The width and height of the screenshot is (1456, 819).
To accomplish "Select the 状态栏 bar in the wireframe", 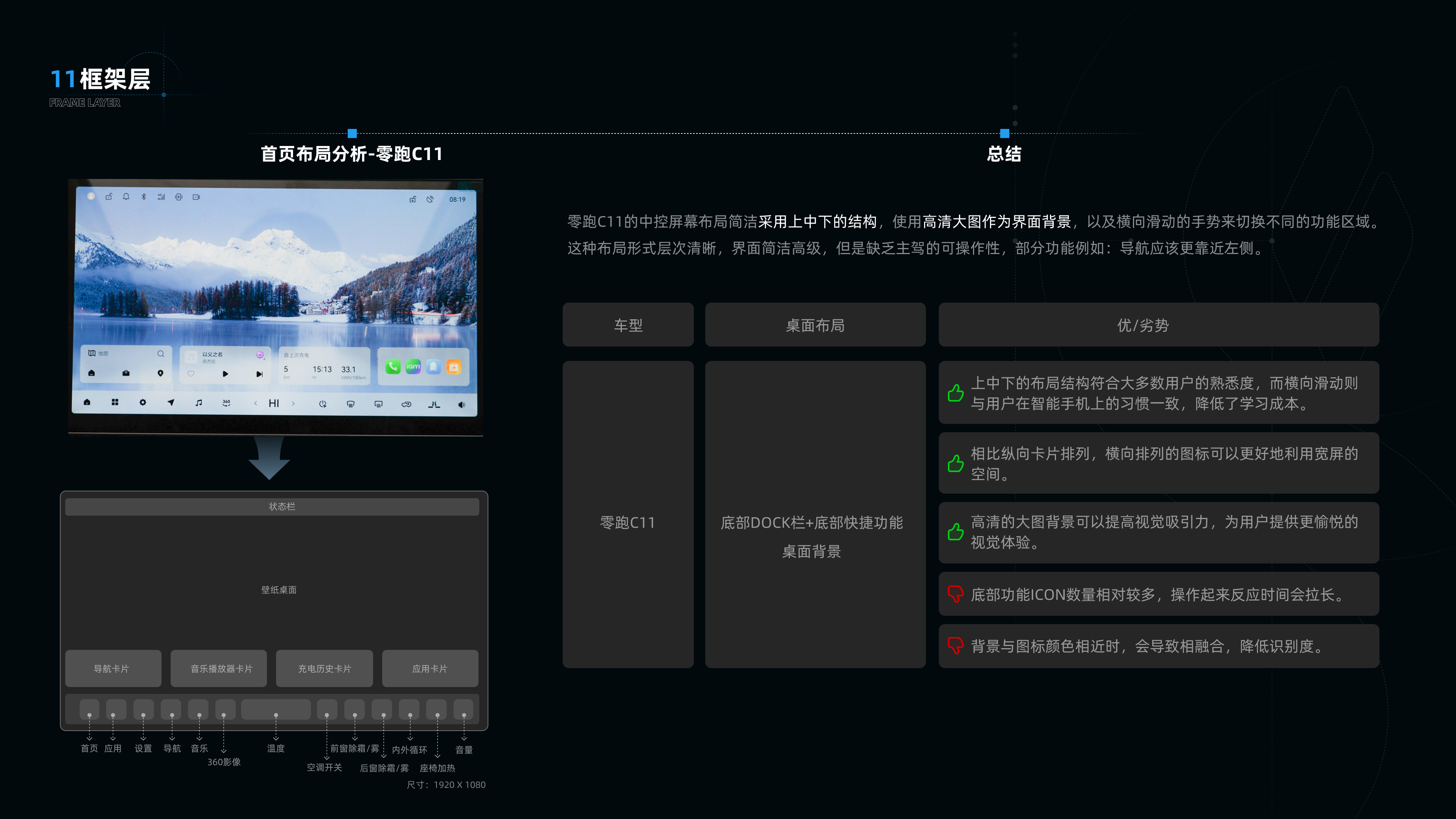I will [272, 507].
